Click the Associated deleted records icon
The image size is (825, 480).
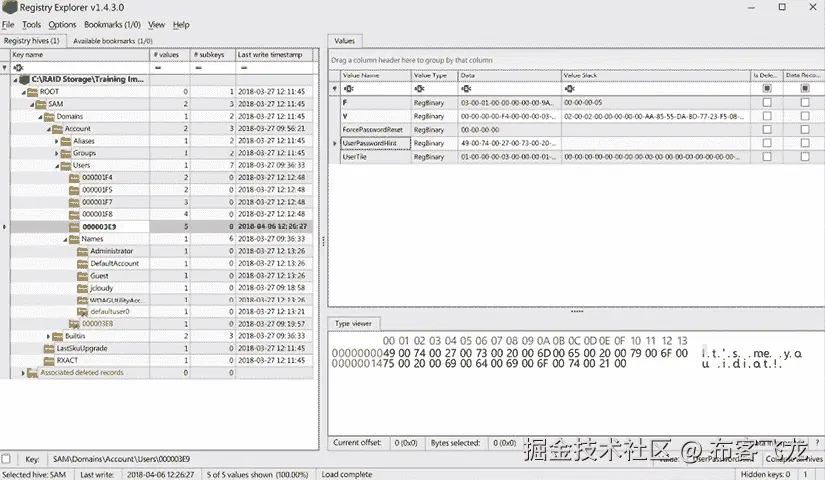tap(33, 373)
